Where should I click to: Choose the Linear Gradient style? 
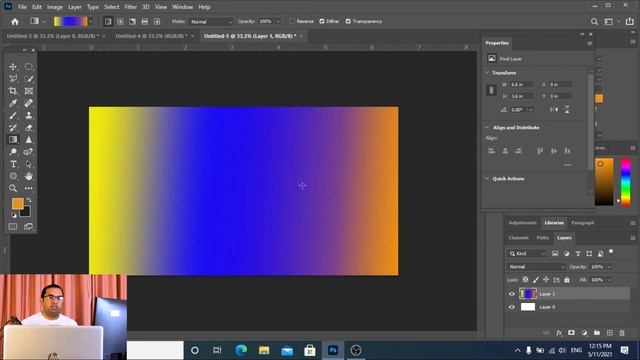coord(108,22)
